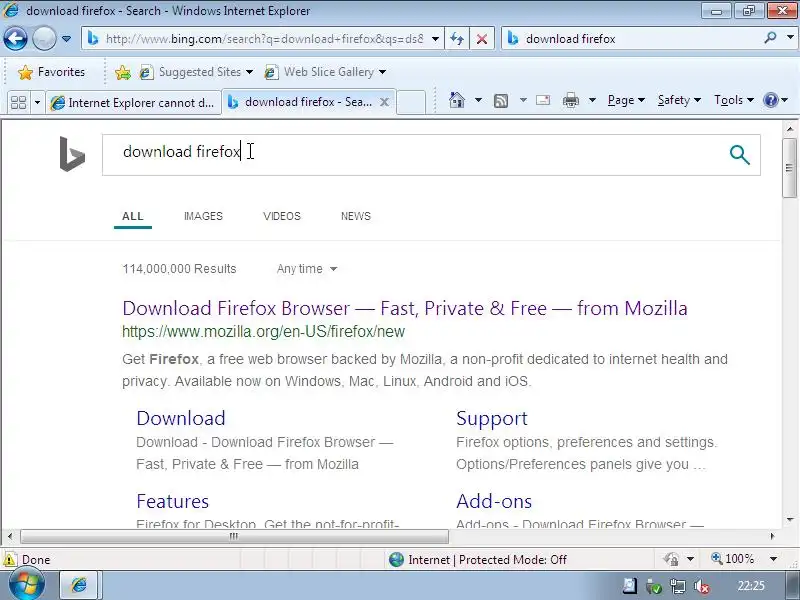Open the Favorites star button
800x600 pixels.
51,72
